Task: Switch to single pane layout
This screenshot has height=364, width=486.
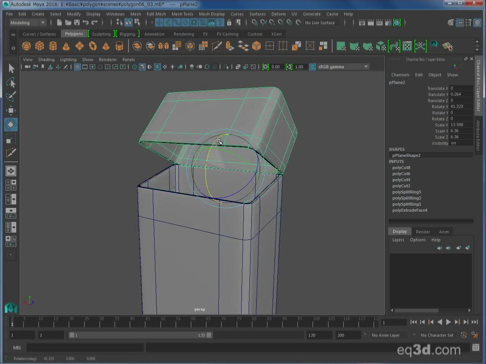Action: tap(11, 171)
